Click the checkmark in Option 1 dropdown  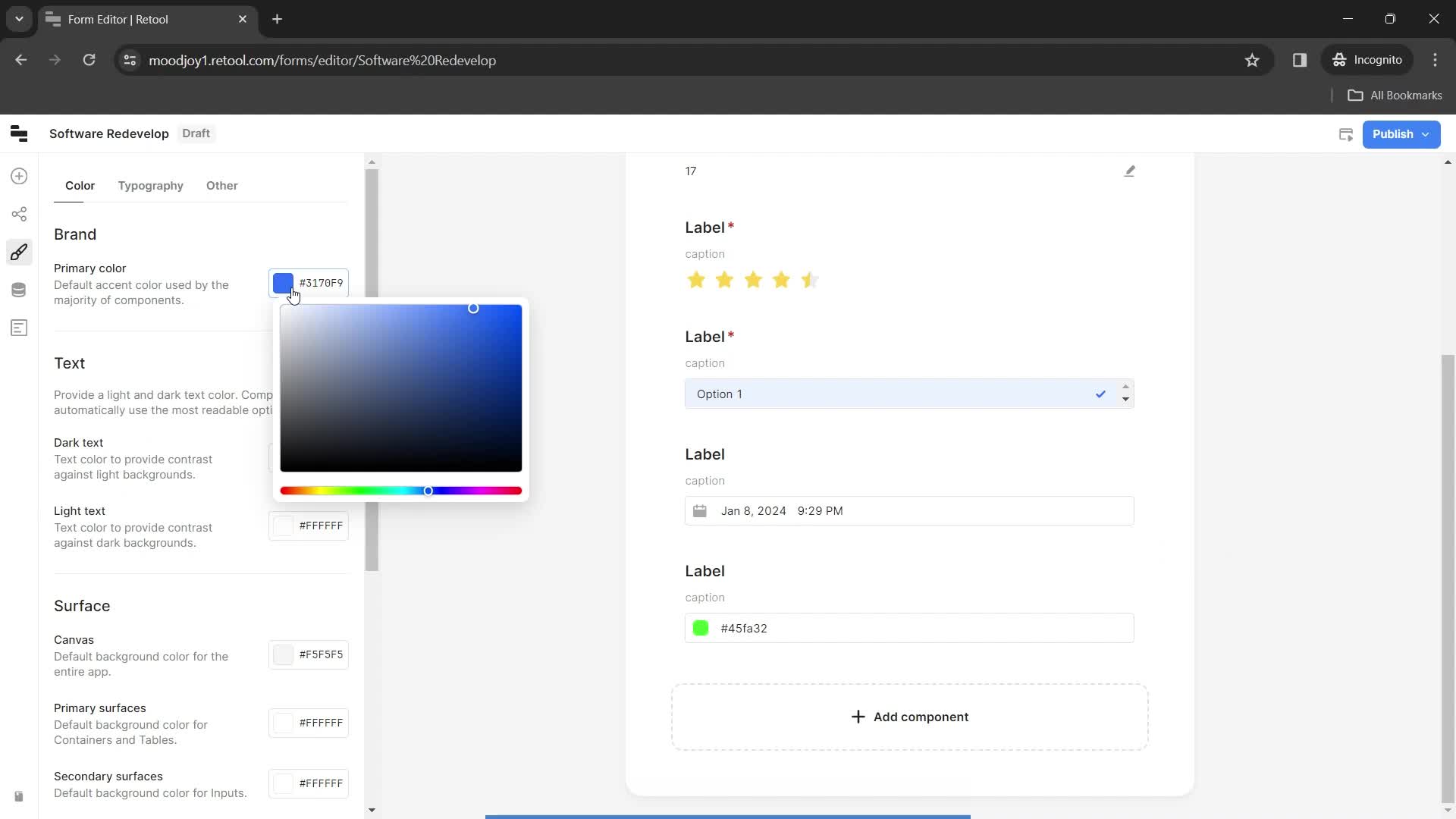(1099, 394)
